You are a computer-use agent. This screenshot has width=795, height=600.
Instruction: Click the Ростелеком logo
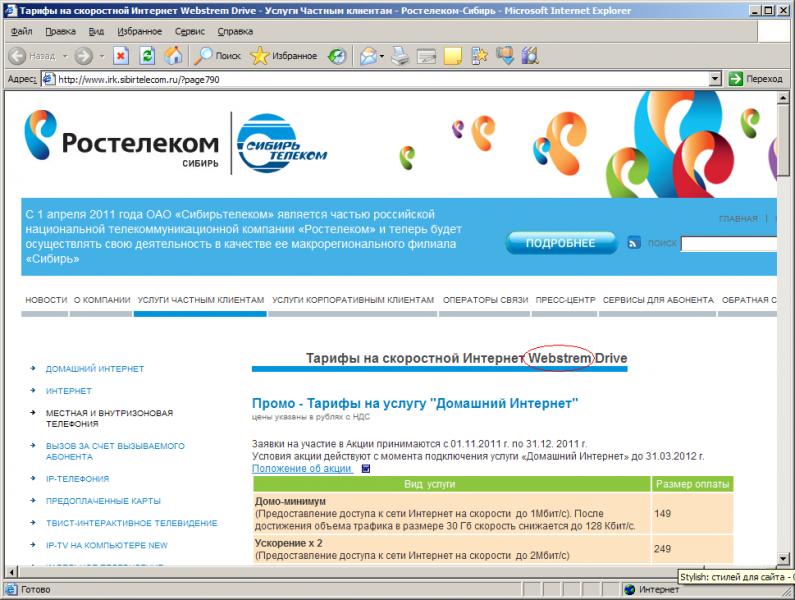[x=122, y=139]
